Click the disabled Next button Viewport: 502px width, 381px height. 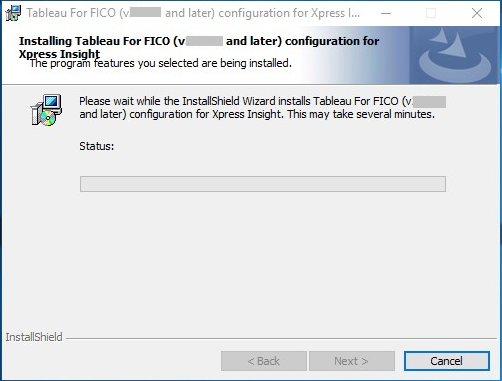(352, 361)
